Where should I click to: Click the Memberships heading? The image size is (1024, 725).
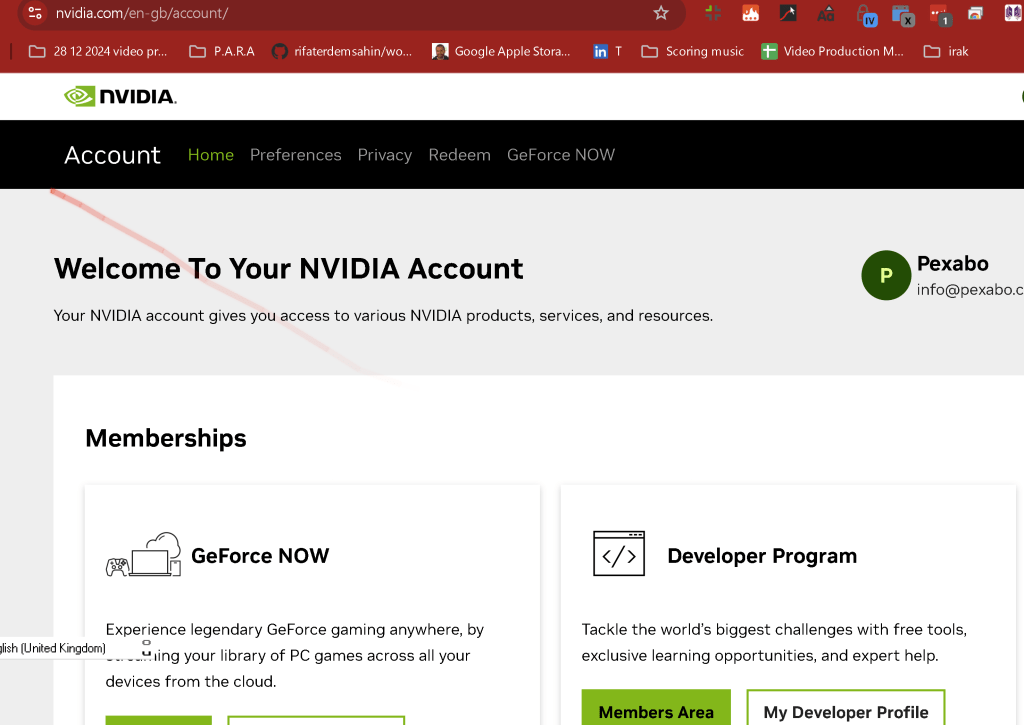[x=166, y=438]
